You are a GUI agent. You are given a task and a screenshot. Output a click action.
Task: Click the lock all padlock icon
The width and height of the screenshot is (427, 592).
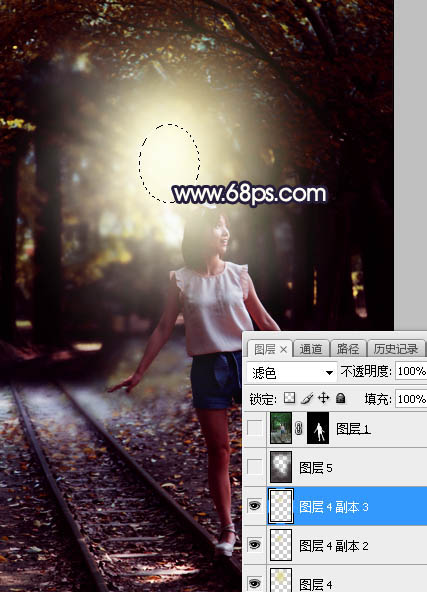coord(341,398)
